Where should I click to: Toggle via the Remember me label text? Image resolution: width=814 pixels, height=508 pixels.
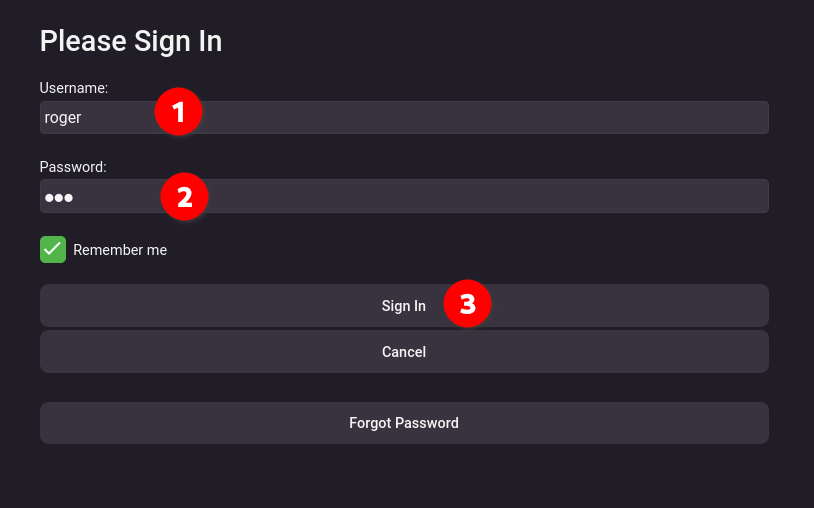pyautogui.click(x=120, y=250)
